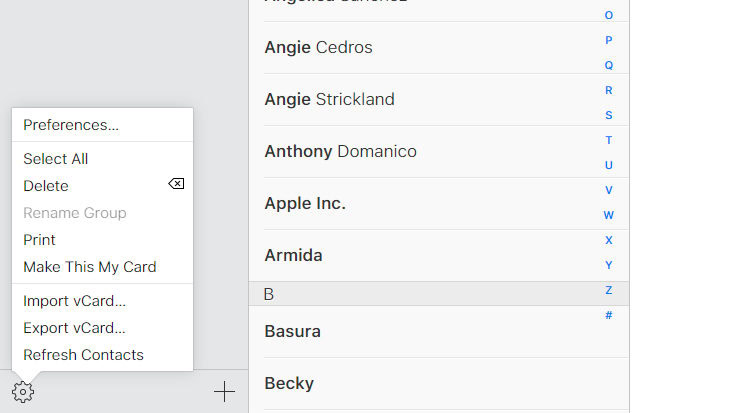
Task: Select Print from the menu
Action: [40, 240]
